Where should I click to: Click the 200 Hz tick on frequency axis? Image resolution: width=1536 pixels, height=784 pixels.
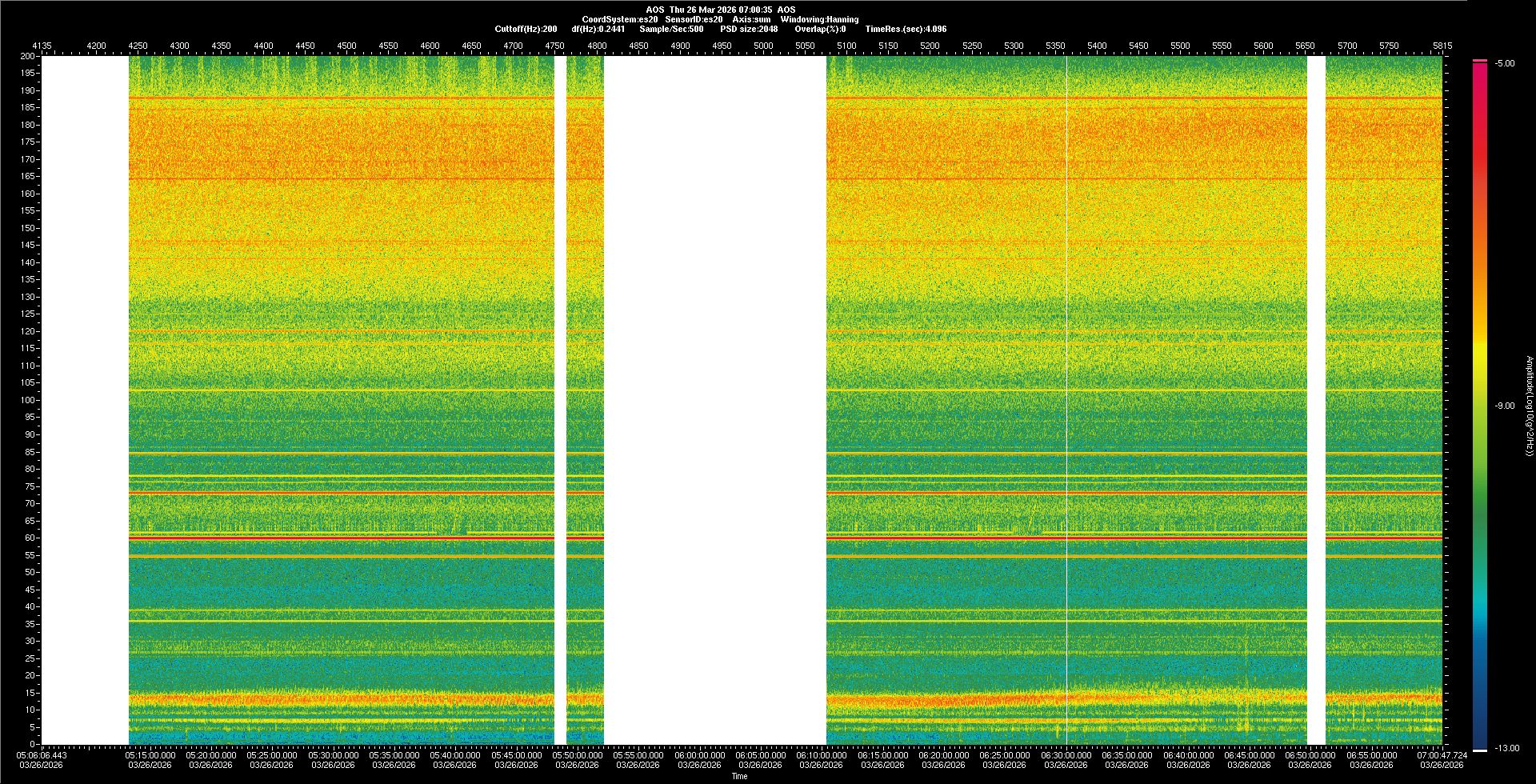27,57
